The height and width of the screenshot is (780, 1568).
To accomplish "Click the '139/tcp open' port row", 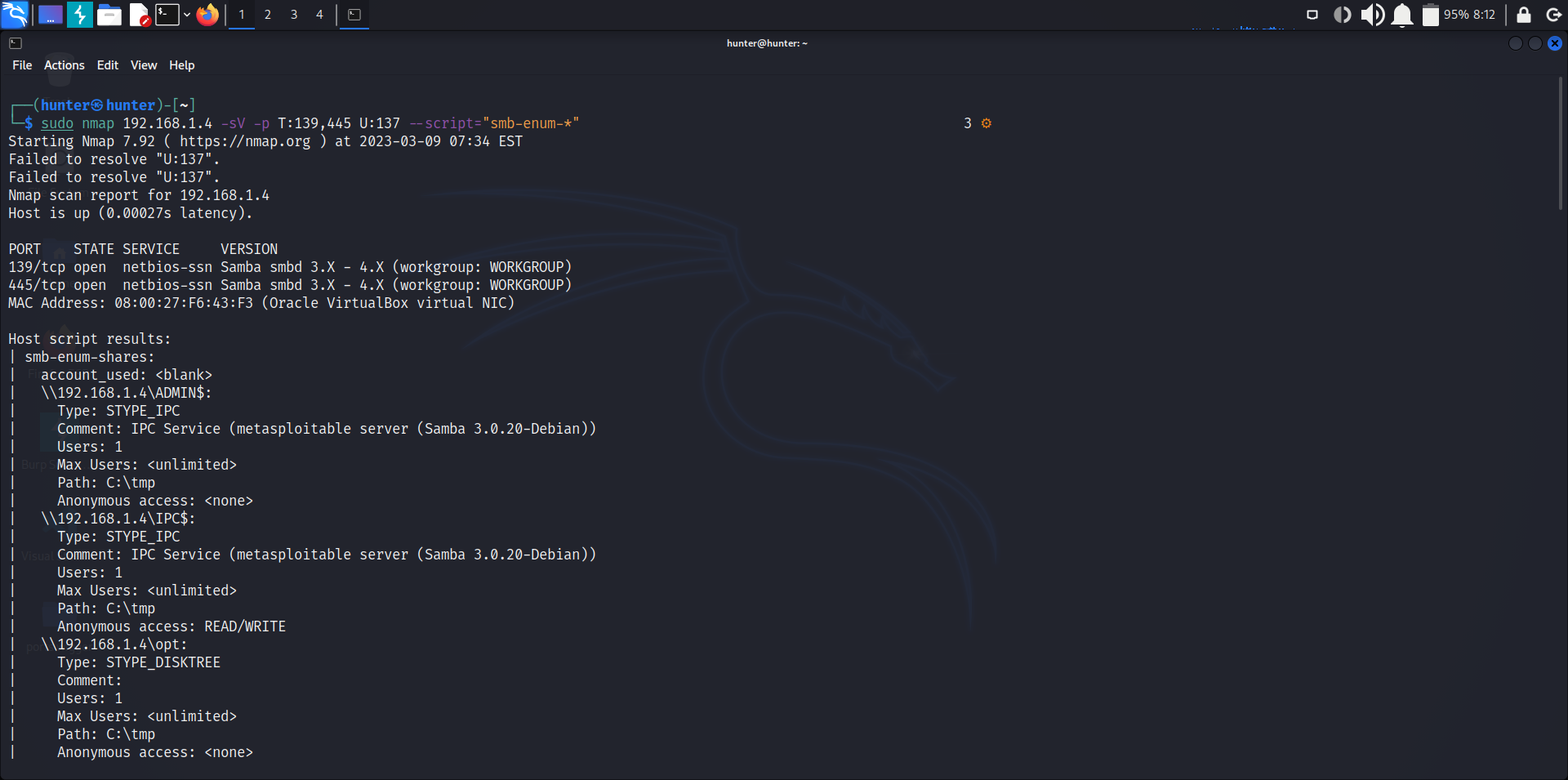I will (290, 267).
